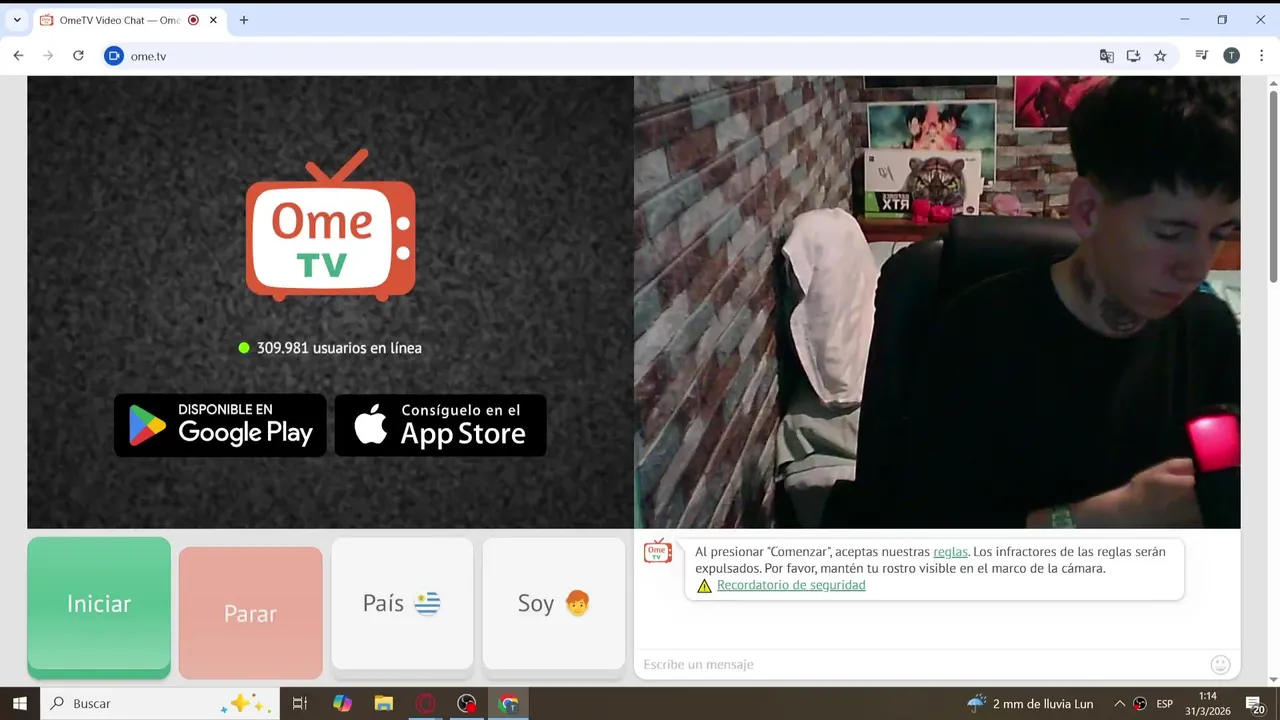This screenshot has height=720, width=1280.
Task: Click the App Store download badge
Action: pyautogui.click(x=440, y=425)
